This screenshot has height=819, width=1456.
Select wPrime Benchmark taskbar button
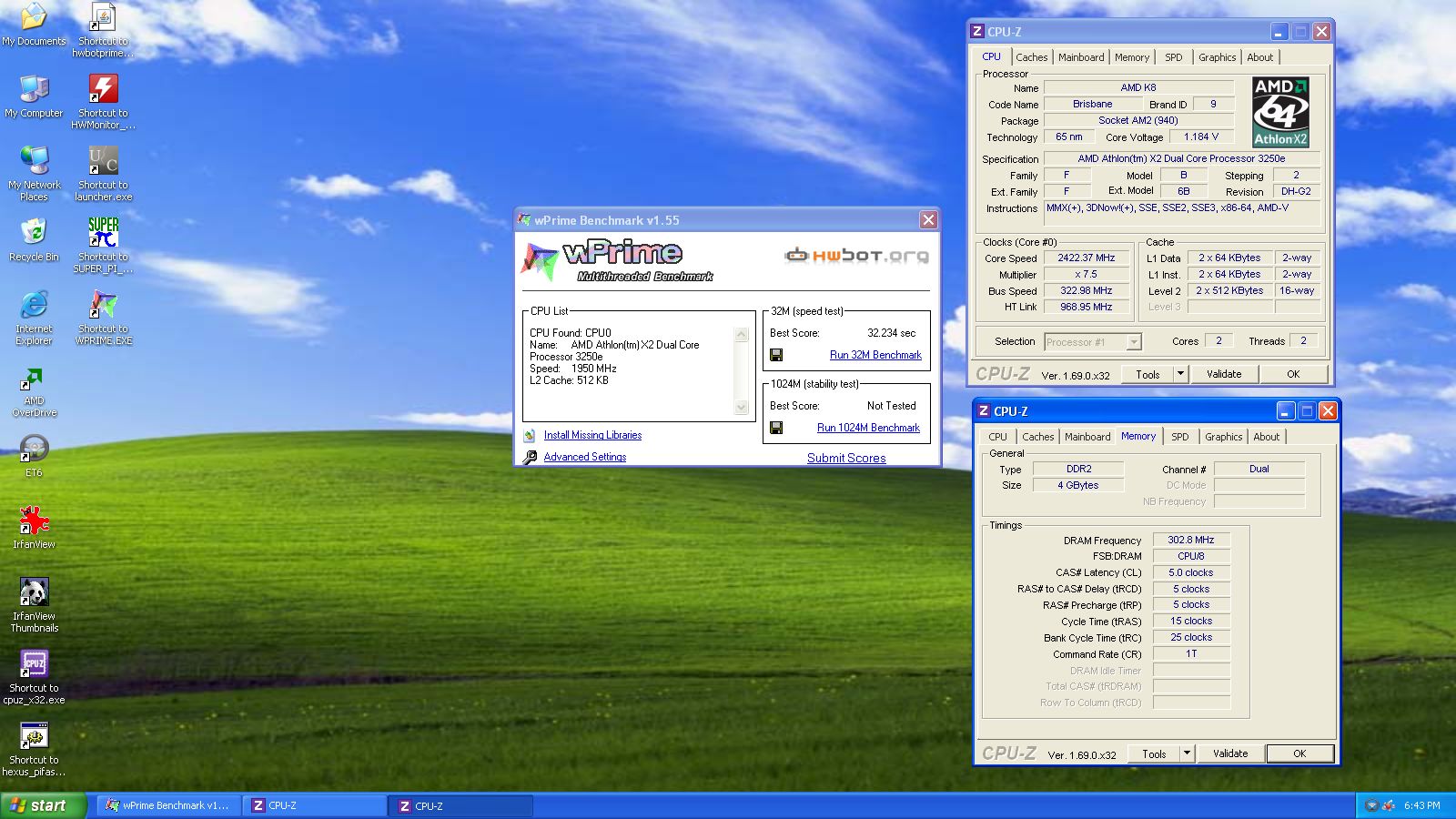pyautogui.click(x=169, y=805)
